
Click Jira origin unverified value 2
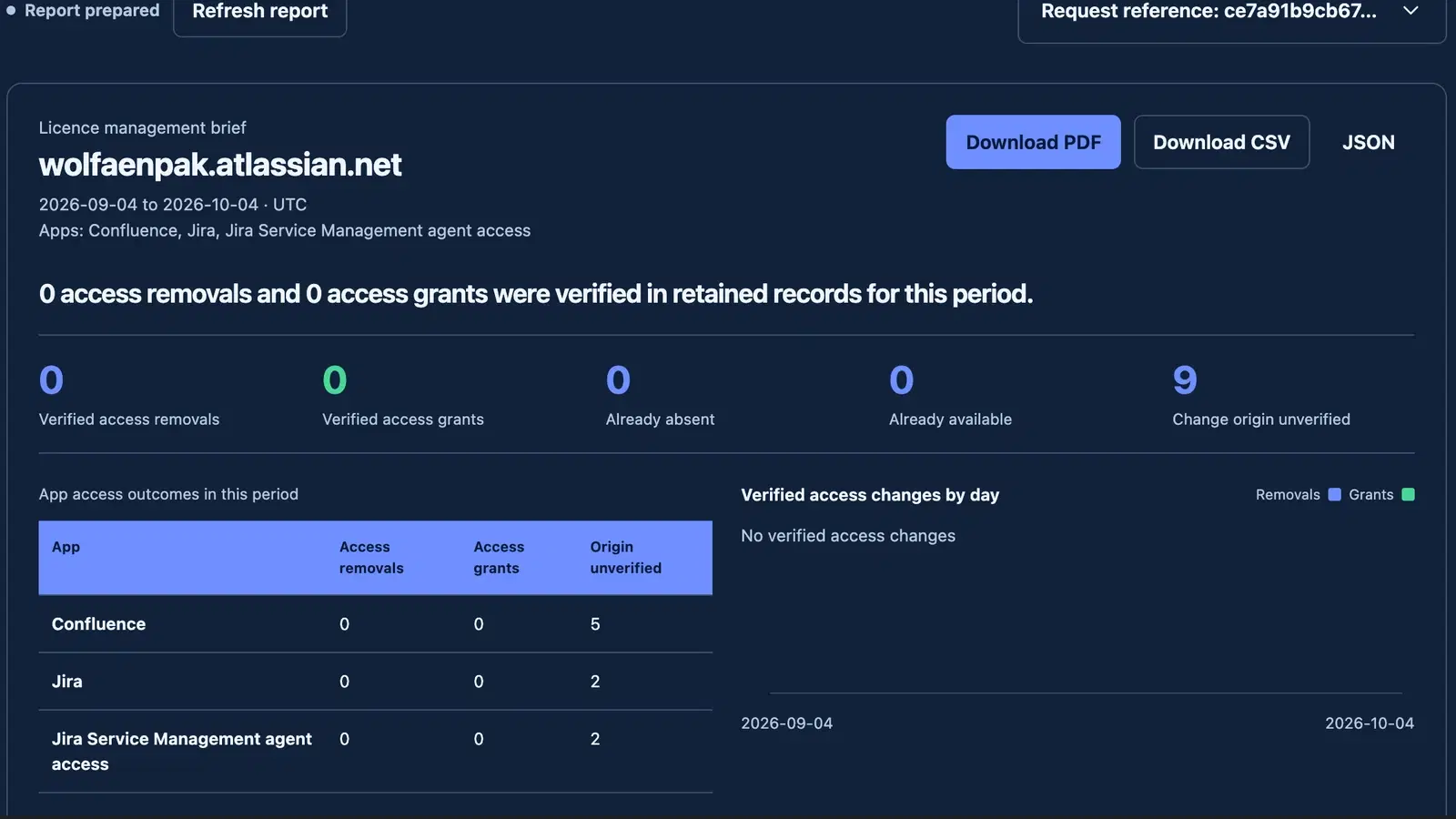[x=595, y=682]
